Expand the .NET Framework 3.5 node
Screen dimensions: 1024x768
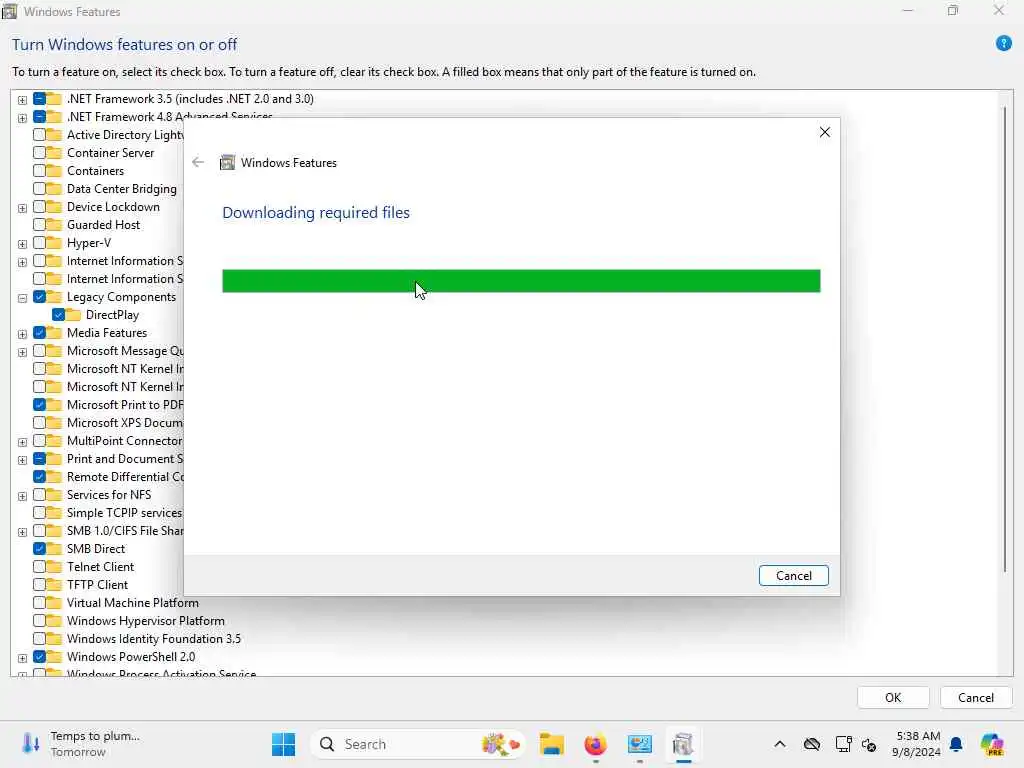[x=22, y=100]
